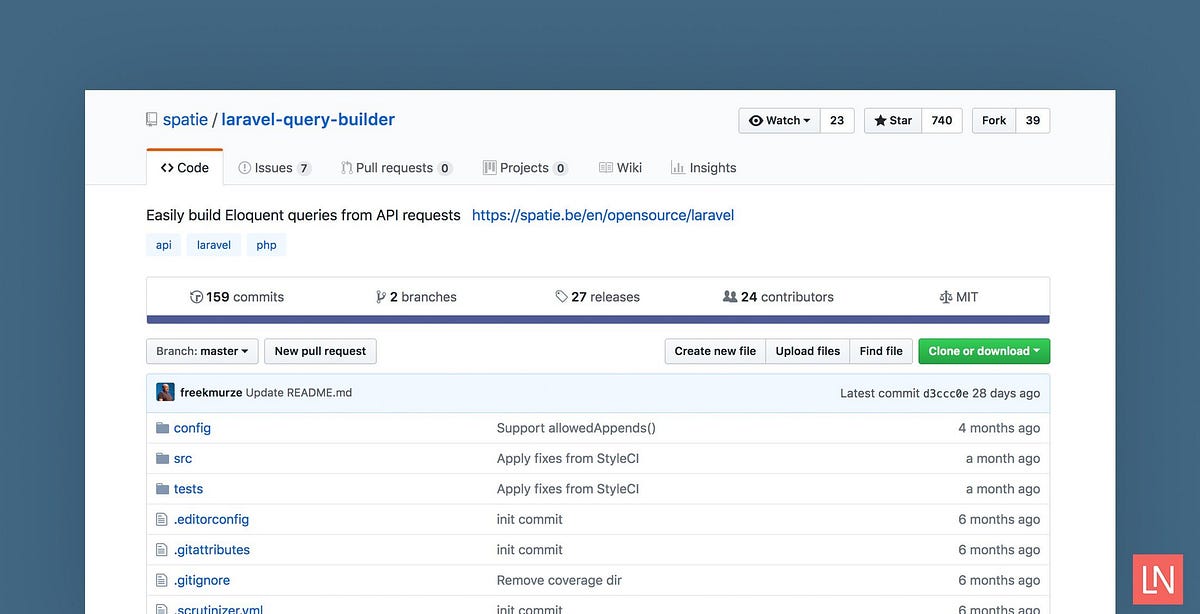Follow the spatie.be opensource link
Image resolution: width=1200 pixels, height=614 pixels.
tap(602, 214)
